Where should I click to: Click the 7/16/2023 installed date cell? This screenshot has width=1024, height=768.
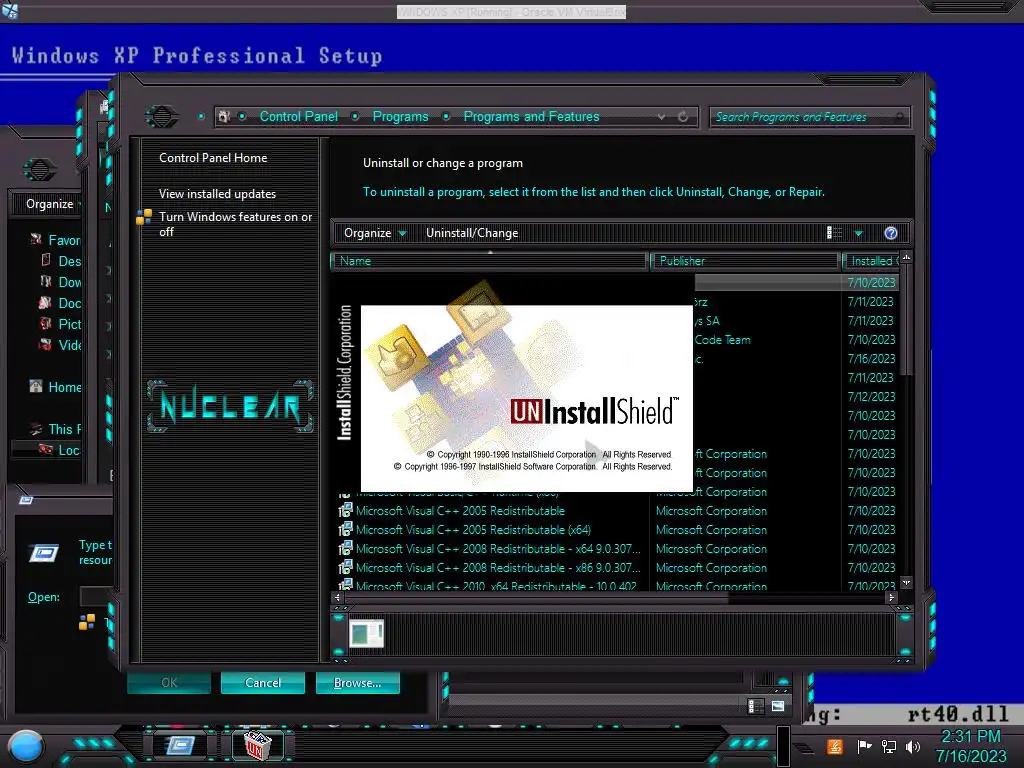point(871,359)
